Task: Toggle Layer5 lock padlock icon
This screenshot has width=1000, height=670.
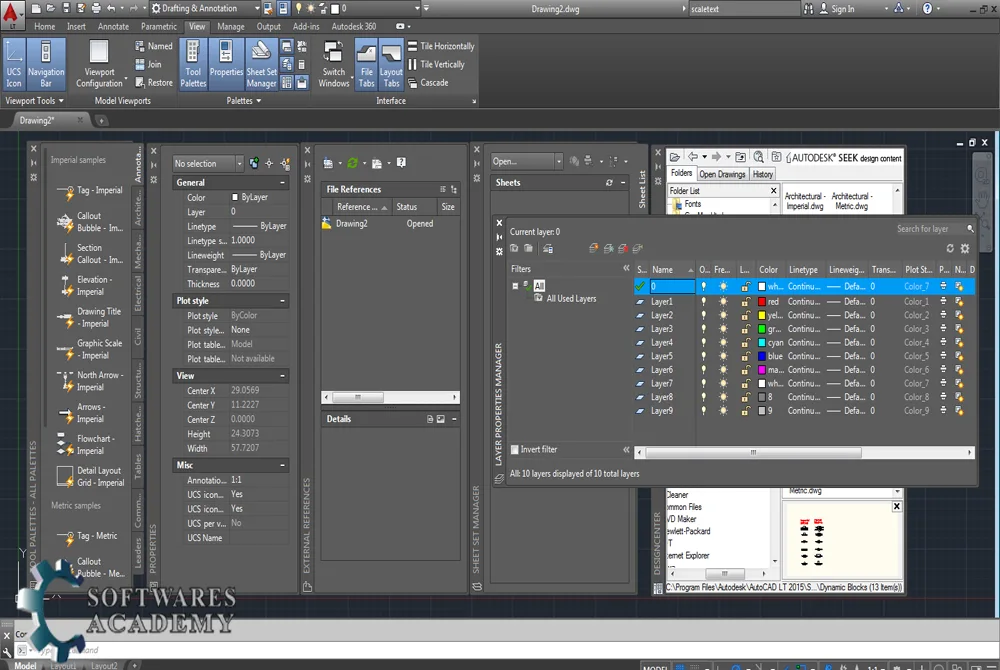Action: point(745,356)
